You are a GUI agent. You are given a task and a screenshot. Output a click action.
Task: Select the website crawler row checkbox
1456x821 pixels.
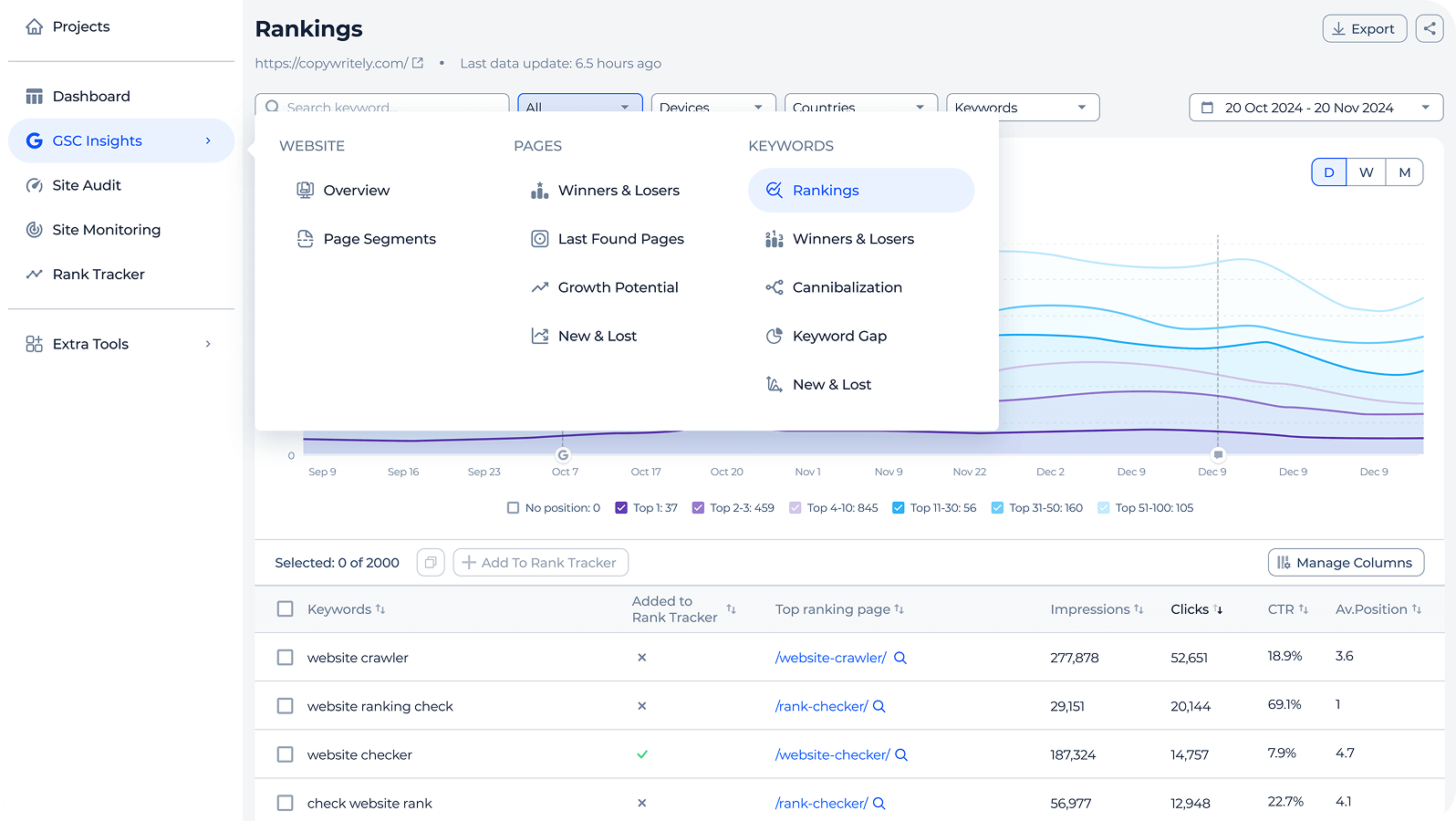[x=286, y=658]
